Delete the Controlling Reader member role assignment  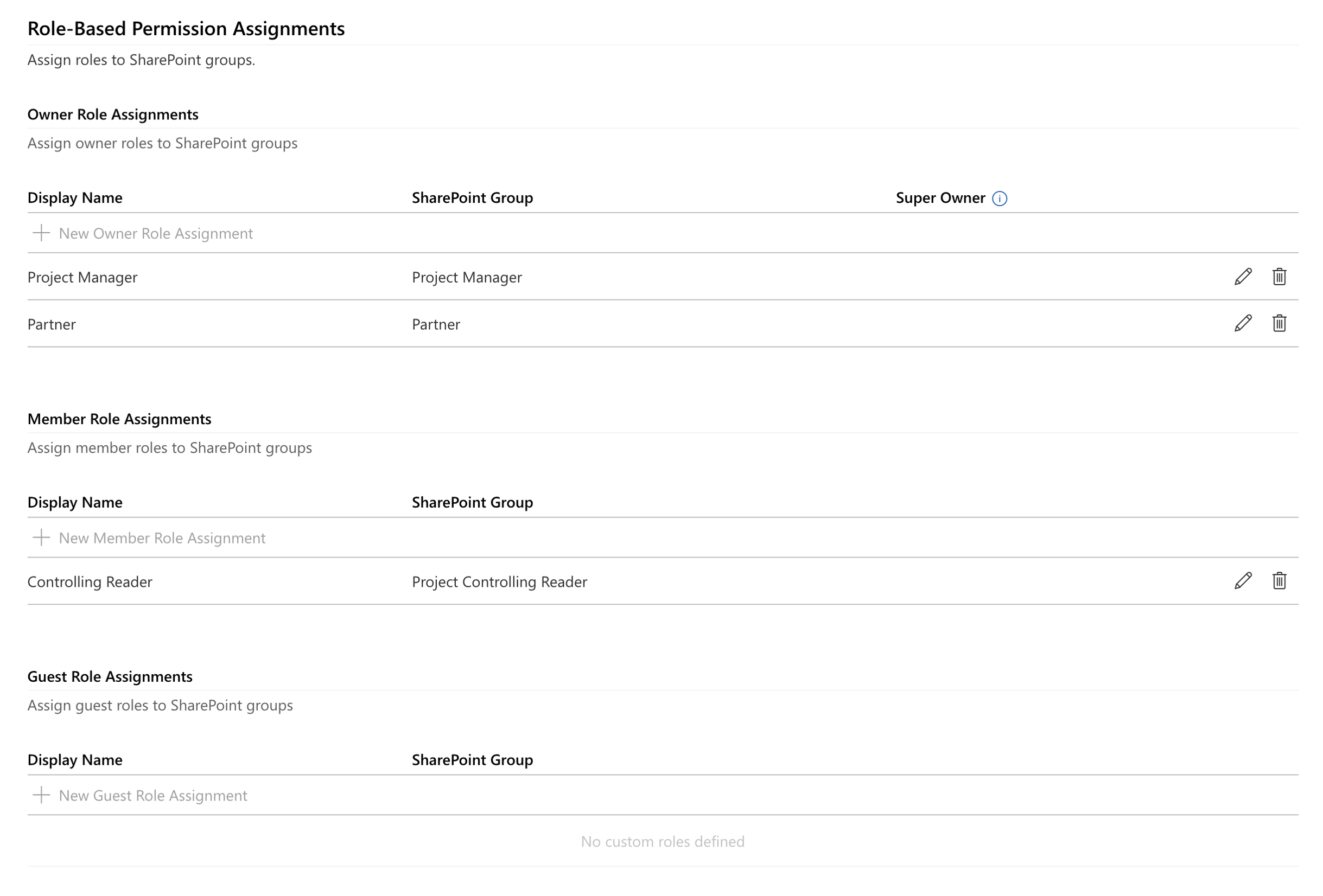point(1279,581)
